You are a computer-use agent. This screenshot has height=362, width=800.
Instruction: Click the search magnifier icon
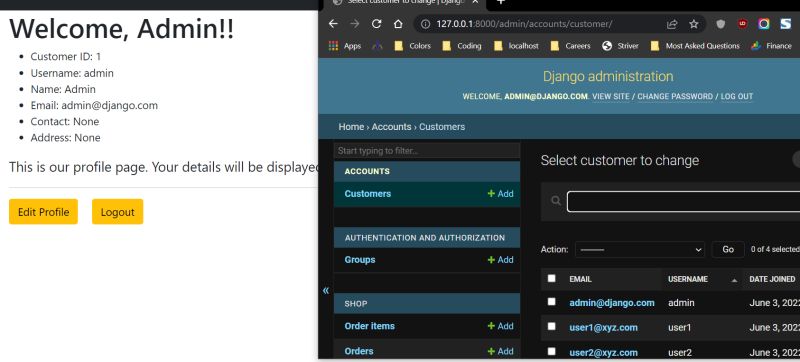tap(556, 201)
